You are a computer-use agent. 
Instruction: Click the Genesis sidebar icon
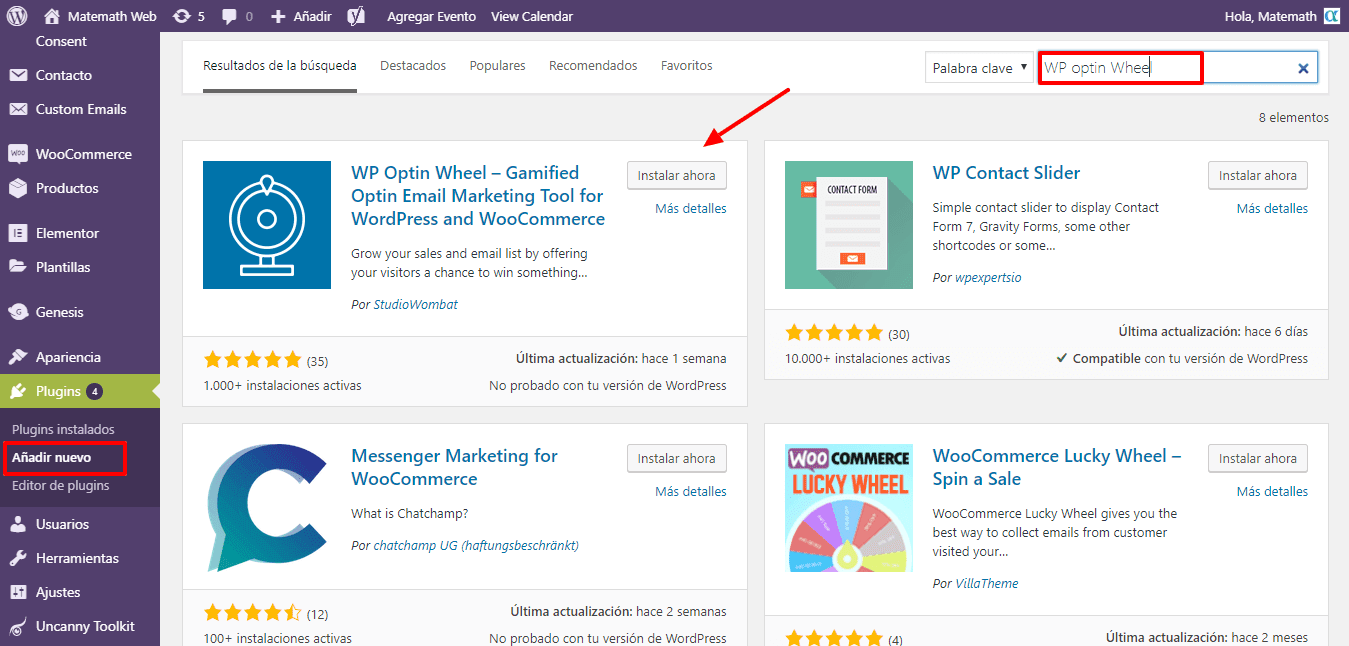click(x=18, y=312)
